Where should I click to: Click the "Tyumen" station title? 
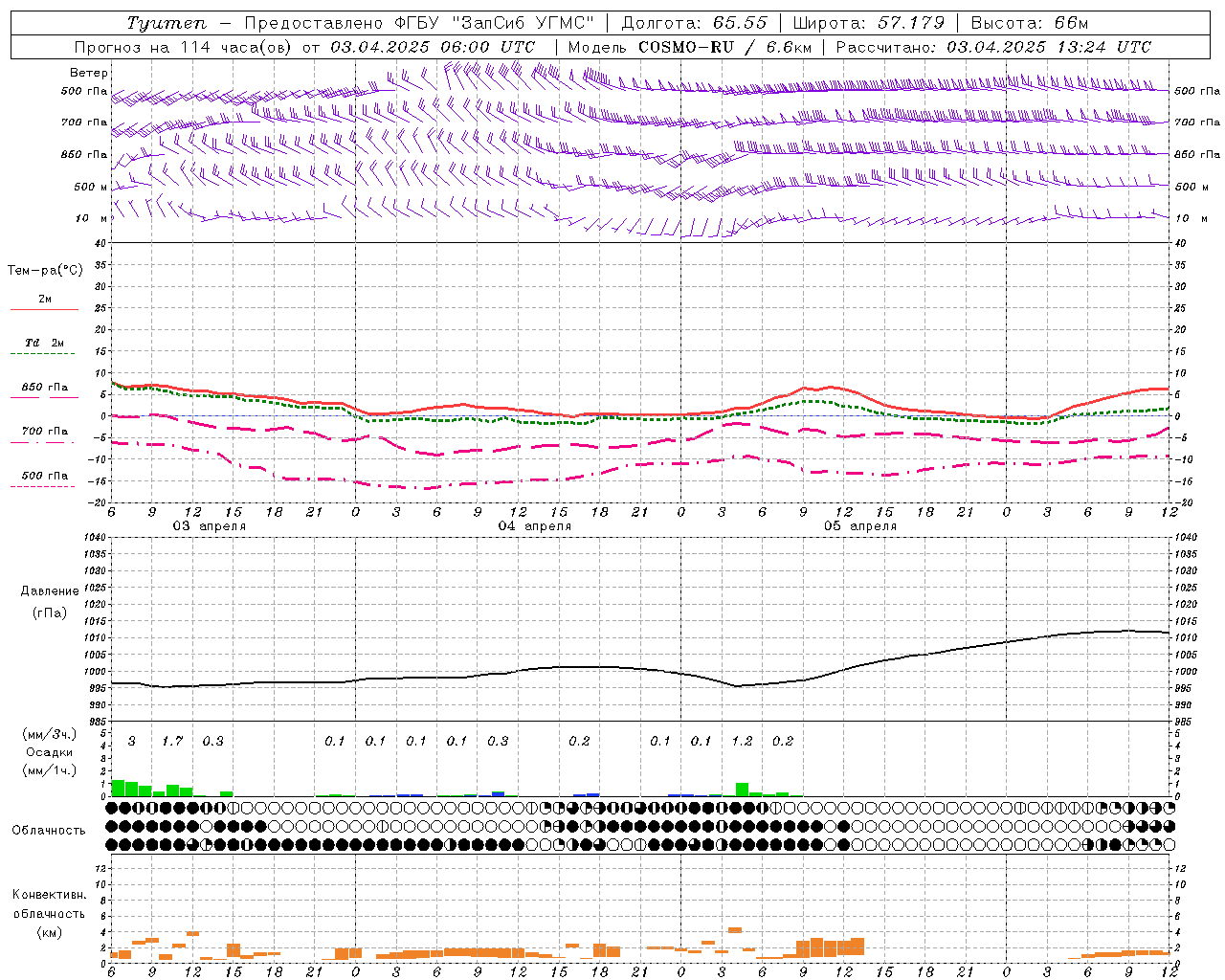167,23
